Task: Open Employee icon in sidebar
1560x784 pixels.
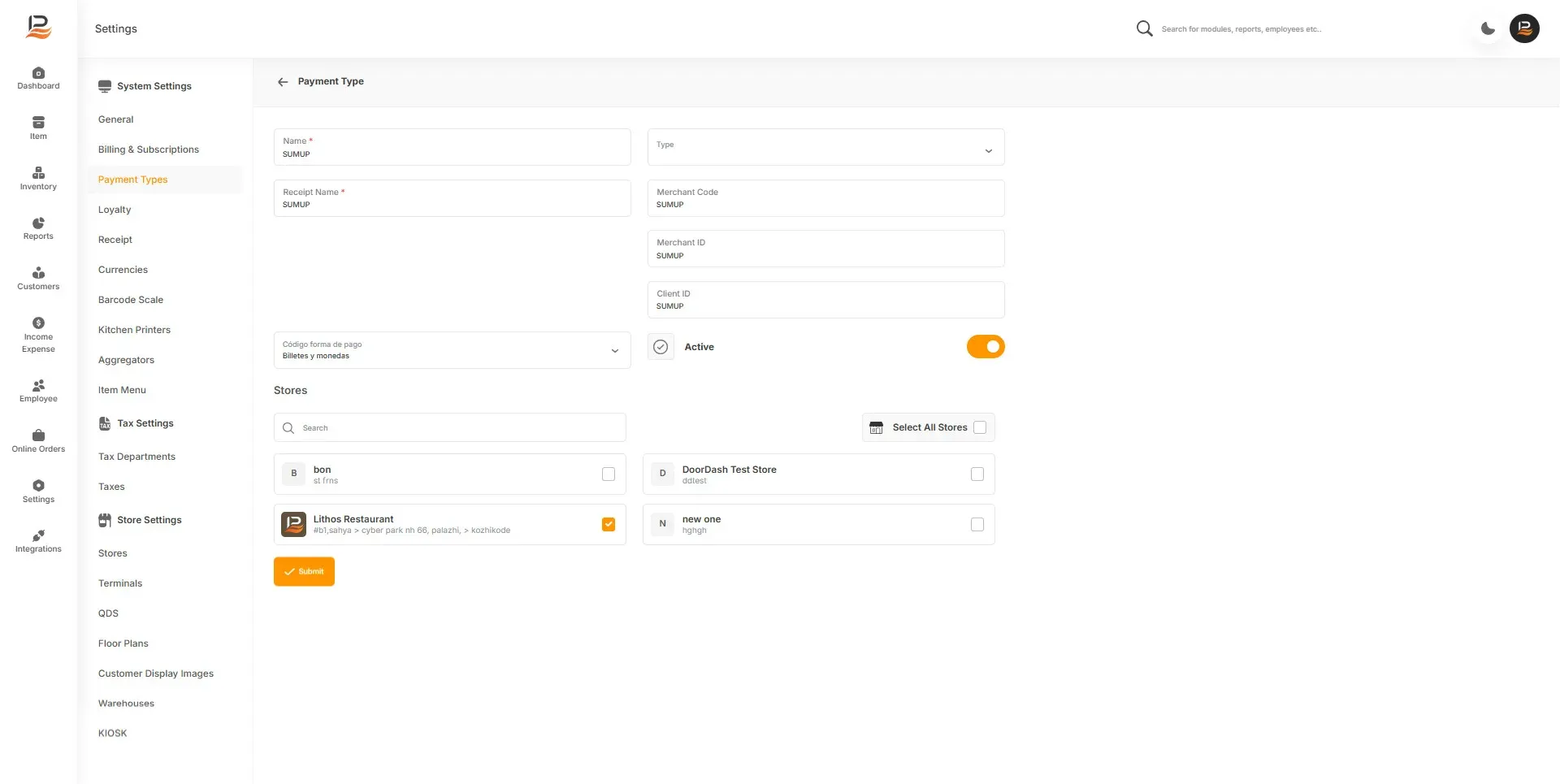Action: coord(38,385)
